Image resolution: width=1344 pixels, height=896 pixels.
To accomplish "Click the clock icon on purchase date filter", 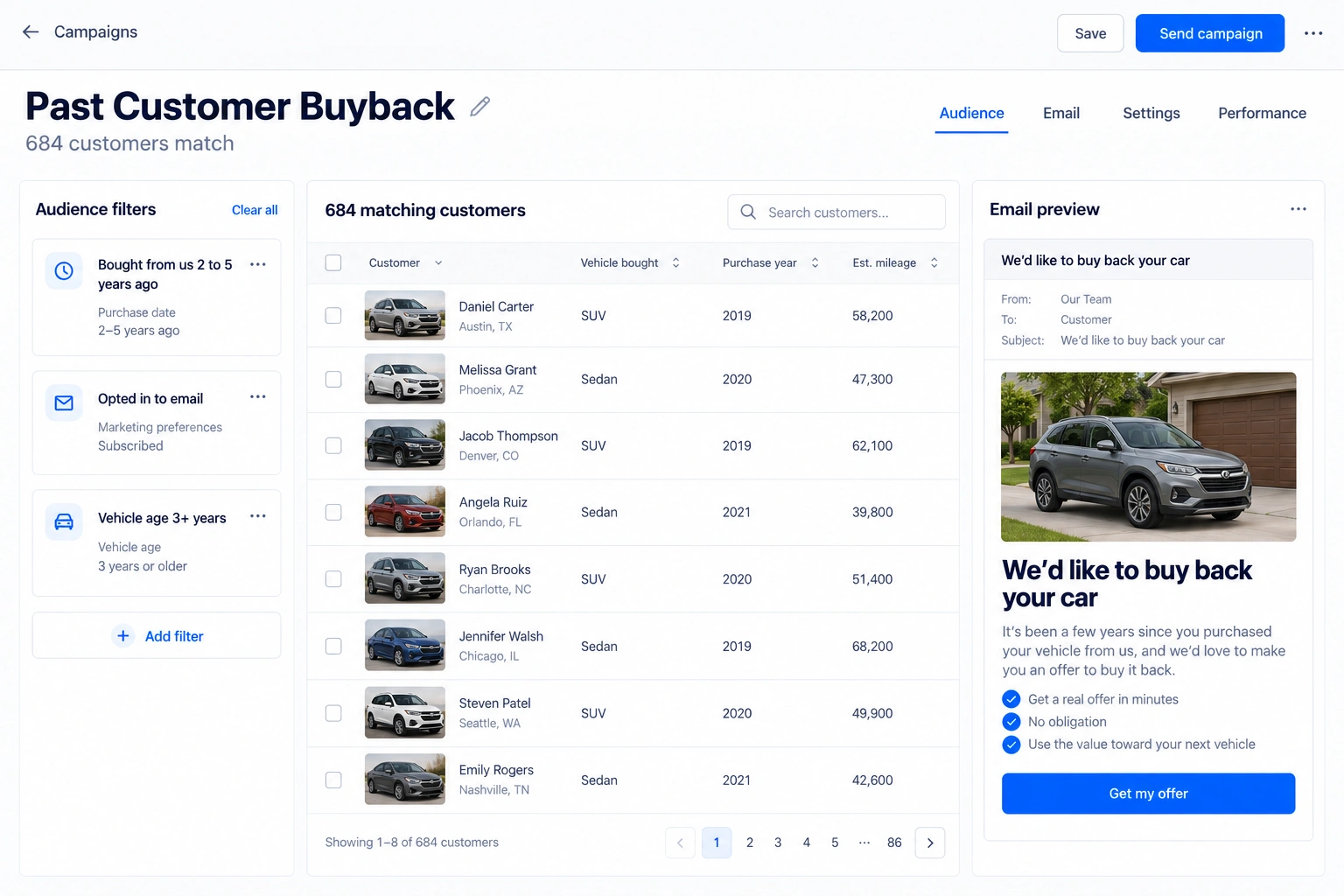I will (x=64, y=271).
